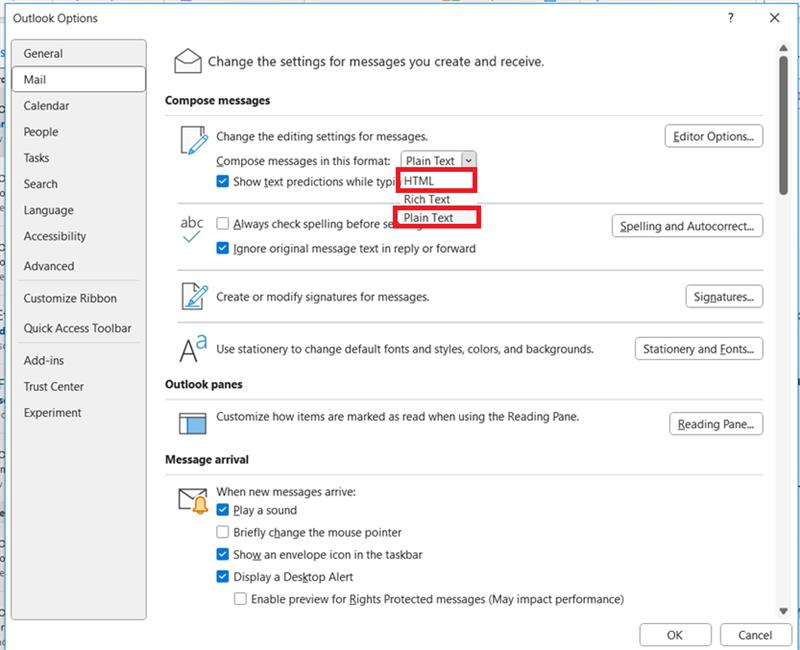Image resolution: width=800 pixels, height=650 pixels.
Task: Open Stationery and Fonts dialog
Action: coord(698,348)
